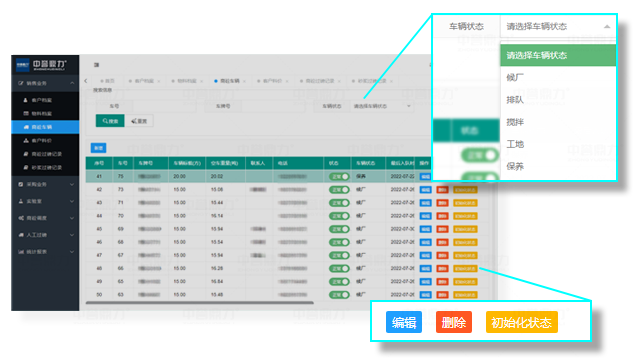
Task: Toggle the status switch in row 46
Action: point(339,242)
